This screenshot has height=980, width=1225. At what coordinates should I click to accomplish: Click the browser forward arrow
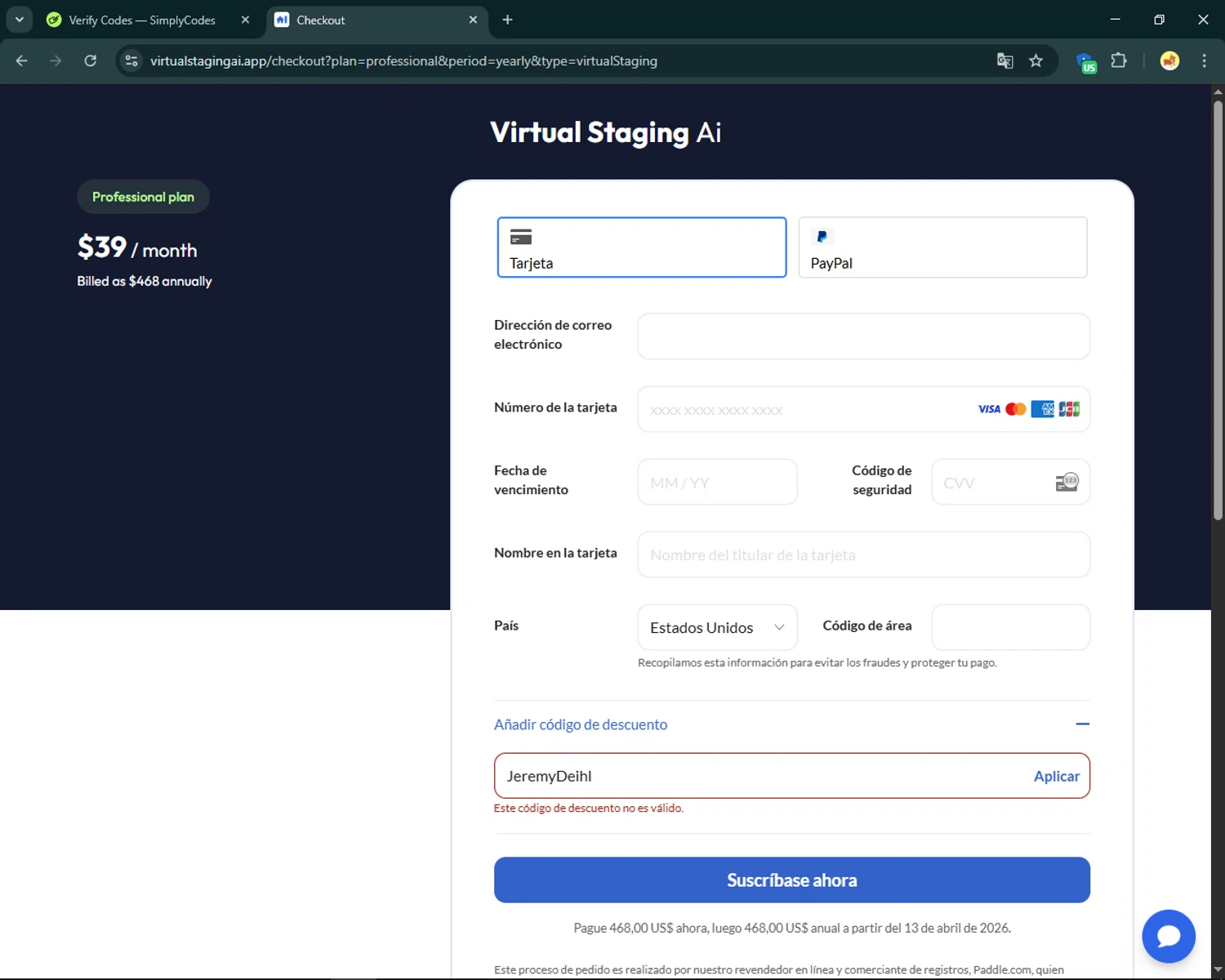[56, 61]
